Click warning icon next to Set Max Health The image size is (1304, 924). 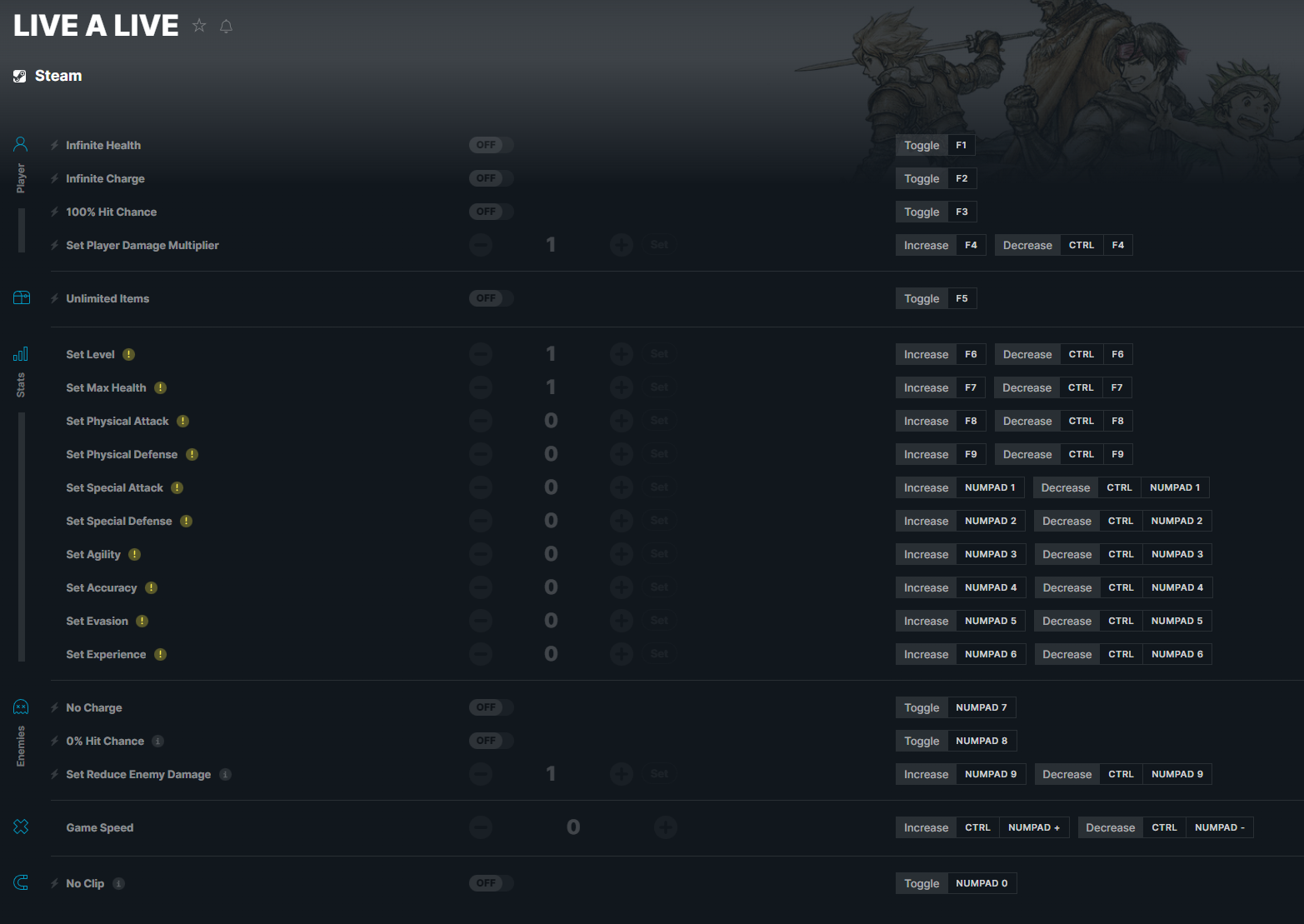160,387
